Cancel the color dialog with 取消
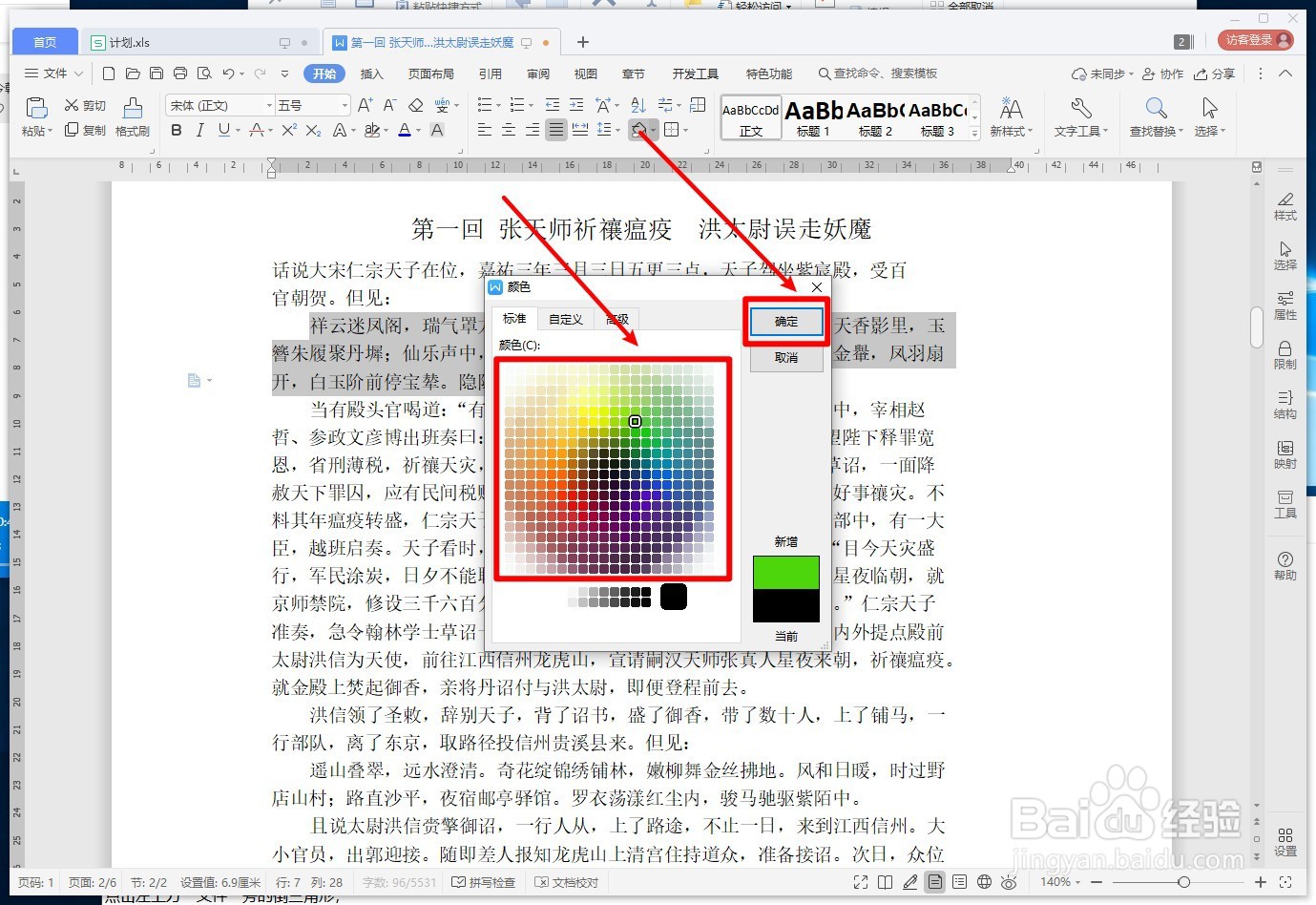1316x905 pixels. 785,357
